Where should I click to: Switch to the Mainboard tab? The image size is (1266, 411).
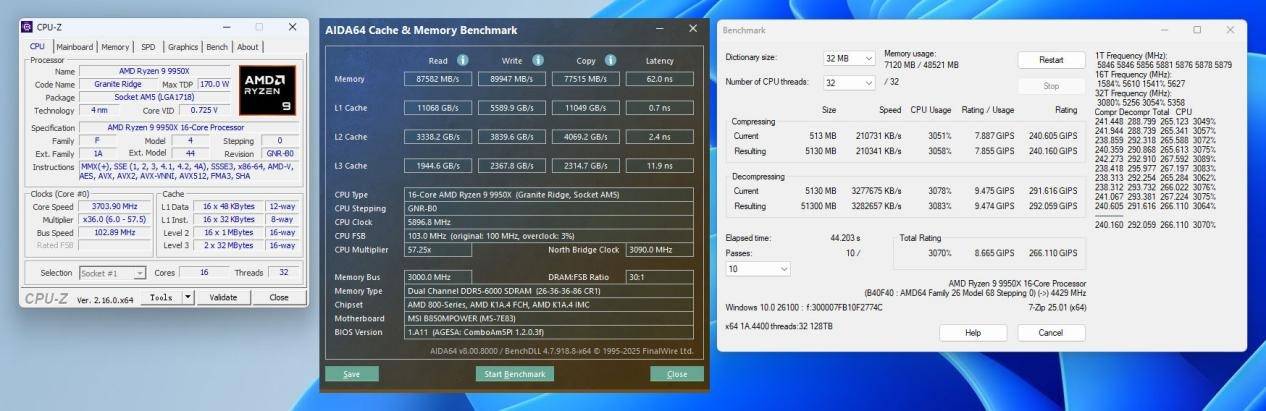[75, 47]
